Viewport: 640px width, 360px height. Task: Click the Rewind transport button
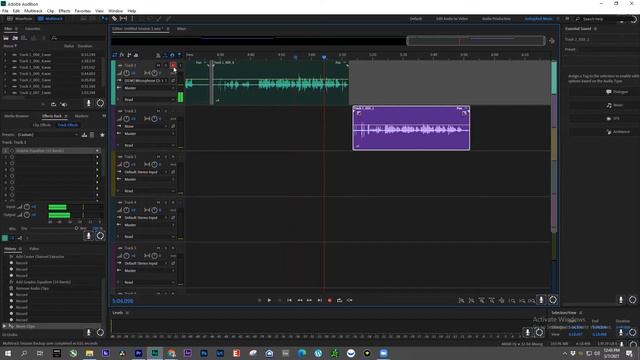tap(300, 300)
